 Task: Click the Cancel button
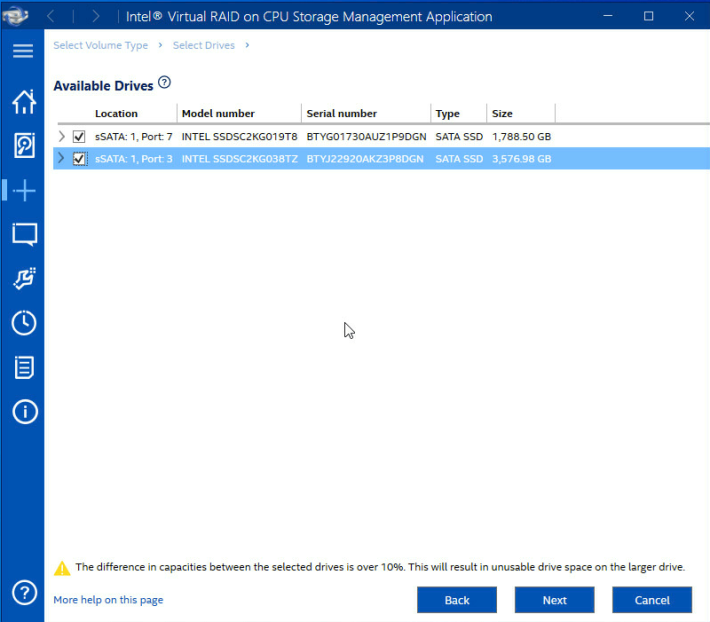(x=652, y=600)
